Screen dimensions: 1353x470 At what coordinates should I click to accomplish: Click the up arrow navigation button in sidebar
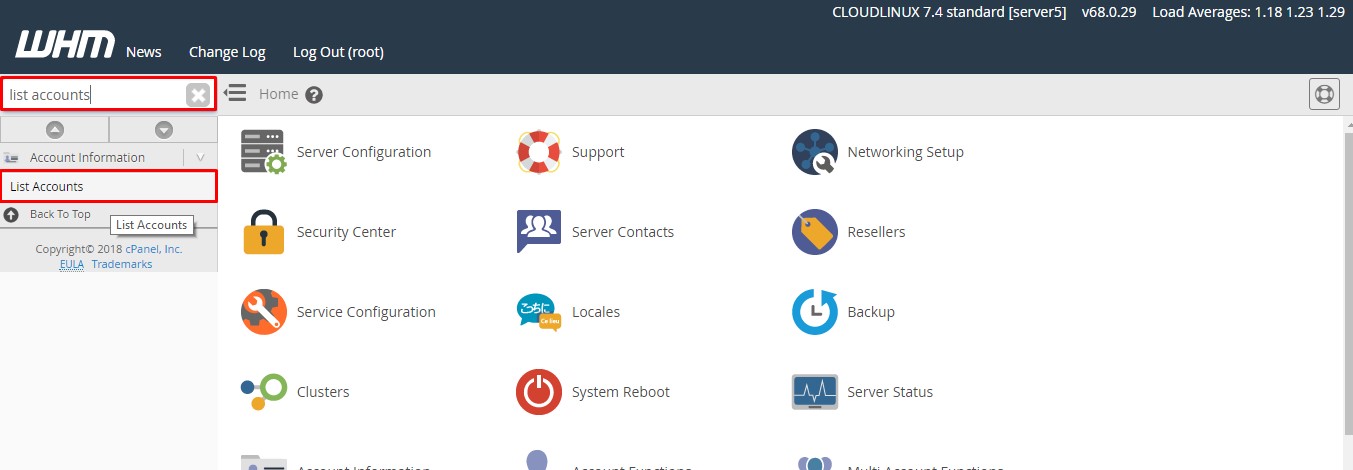pos(55,129)
